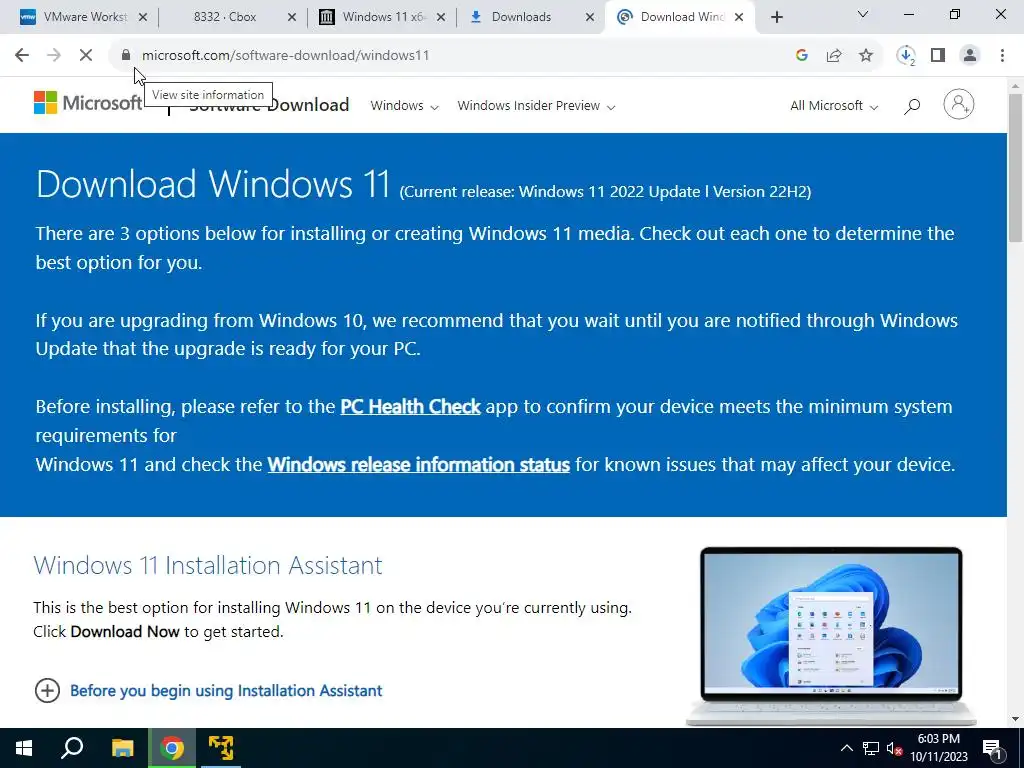The image size is (1024, 768).
Task: Open tab search dropdown arrow
Action: click(863, 14)
